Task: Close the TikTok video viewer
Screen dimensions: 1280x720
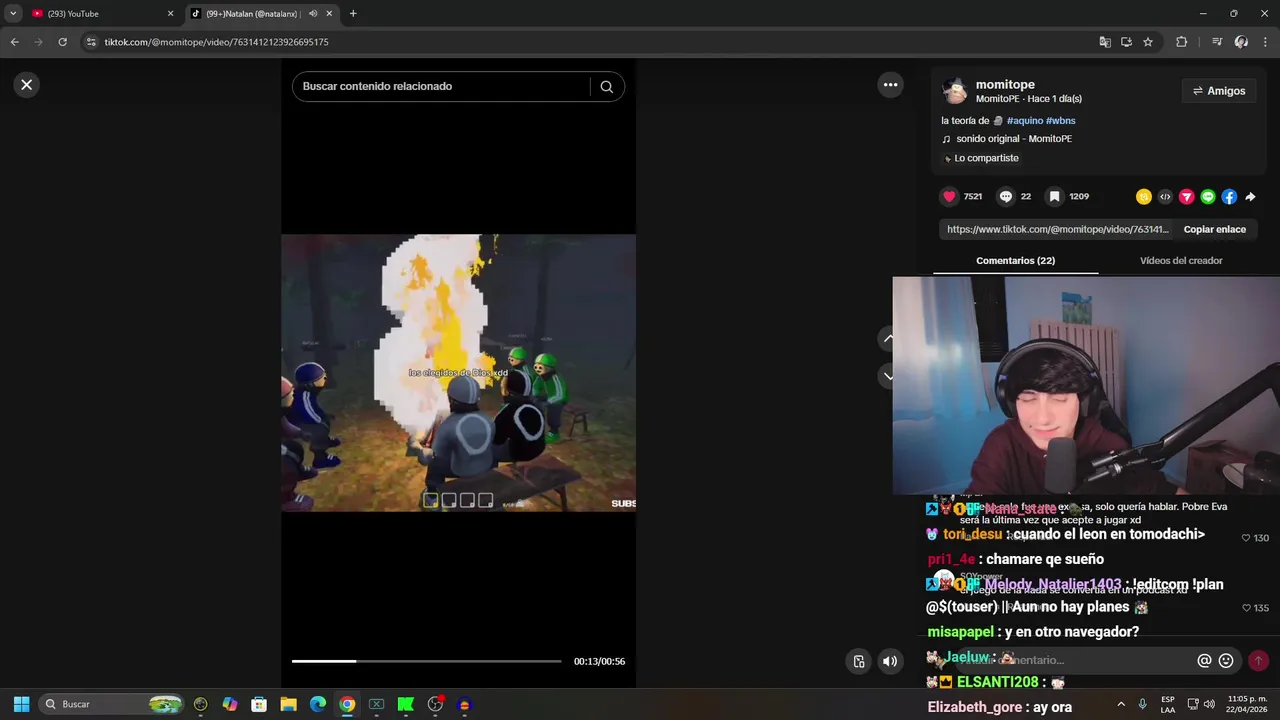Action: click(x=27, y=85)
